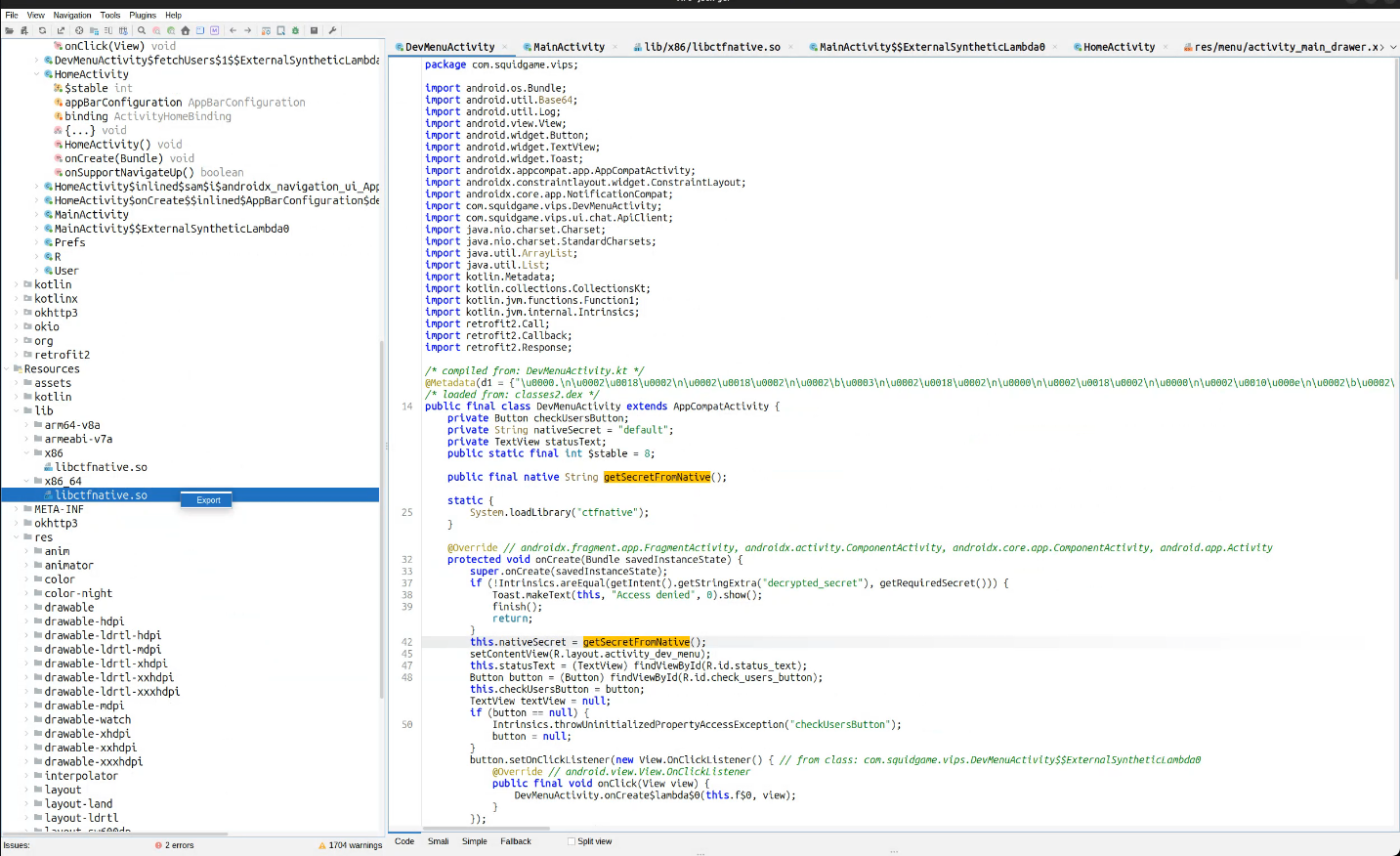Click the home icon in the toolbar
1400x856 pixels.
185,30
